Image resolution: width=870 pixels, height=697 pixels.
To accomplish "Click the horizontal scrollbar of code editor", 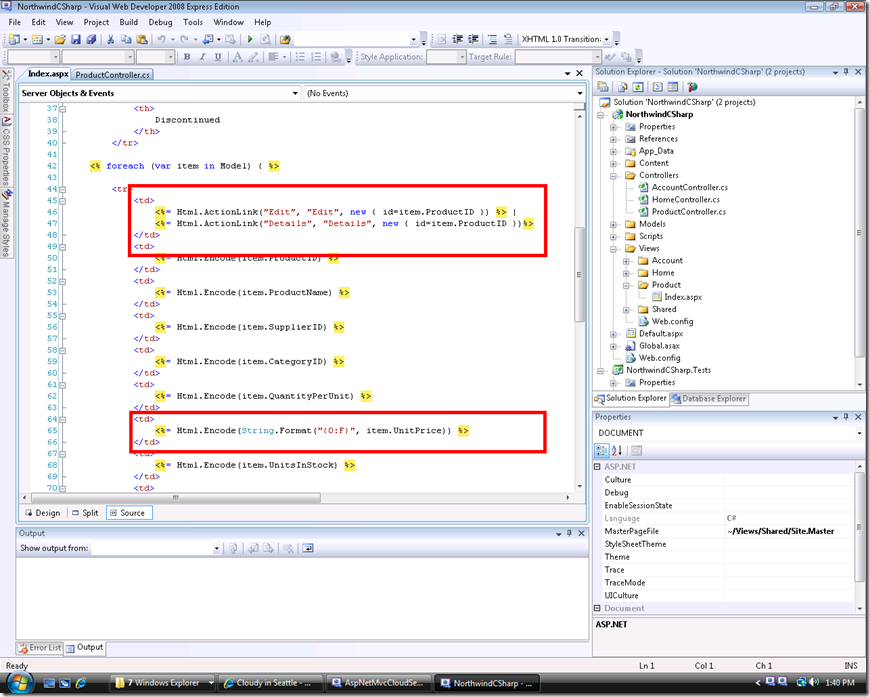I will [175, 498].
